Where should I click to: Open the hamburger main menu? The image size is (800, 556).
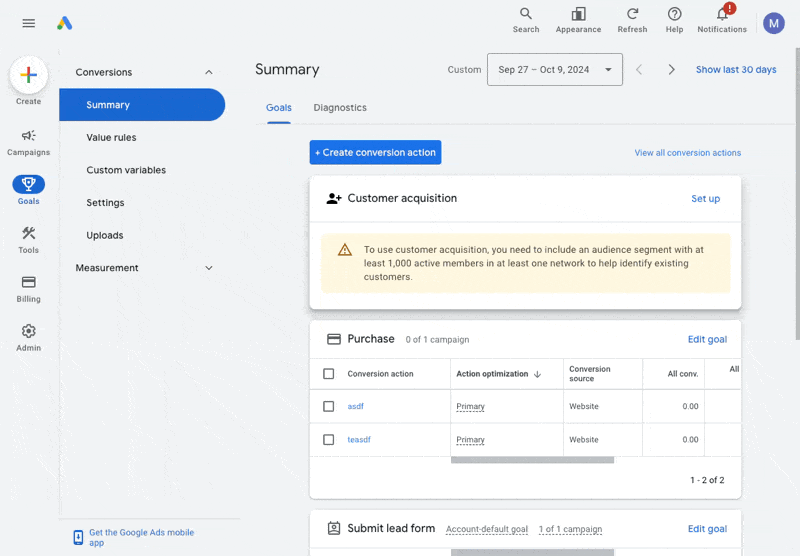click(x=29, y=23)
